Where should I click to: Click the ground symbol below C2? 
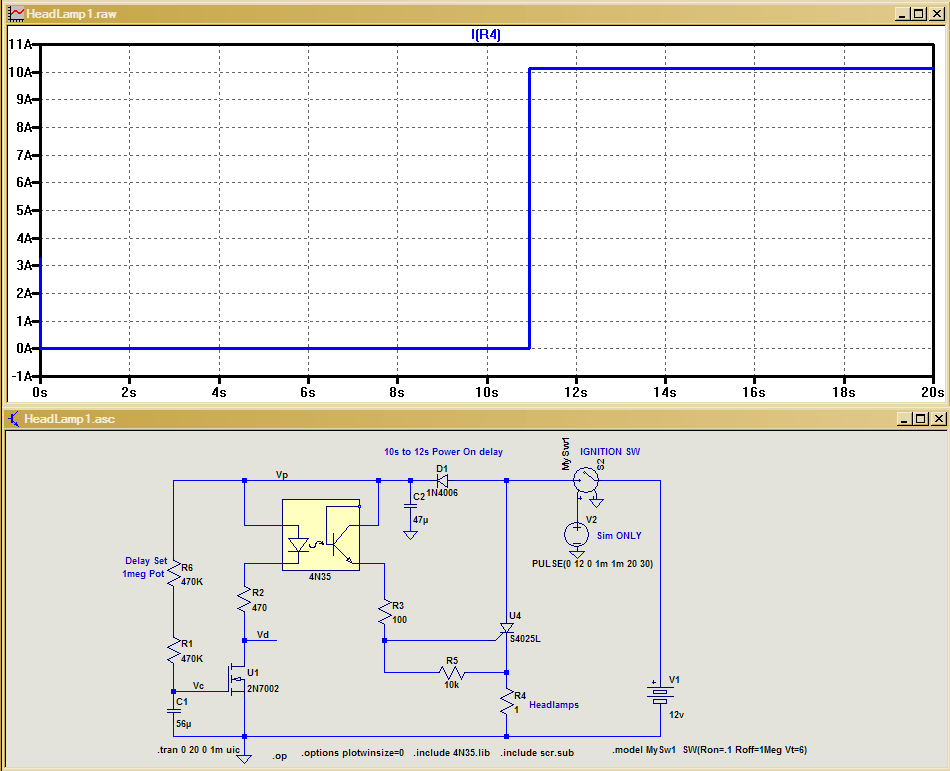pos(410,535)
